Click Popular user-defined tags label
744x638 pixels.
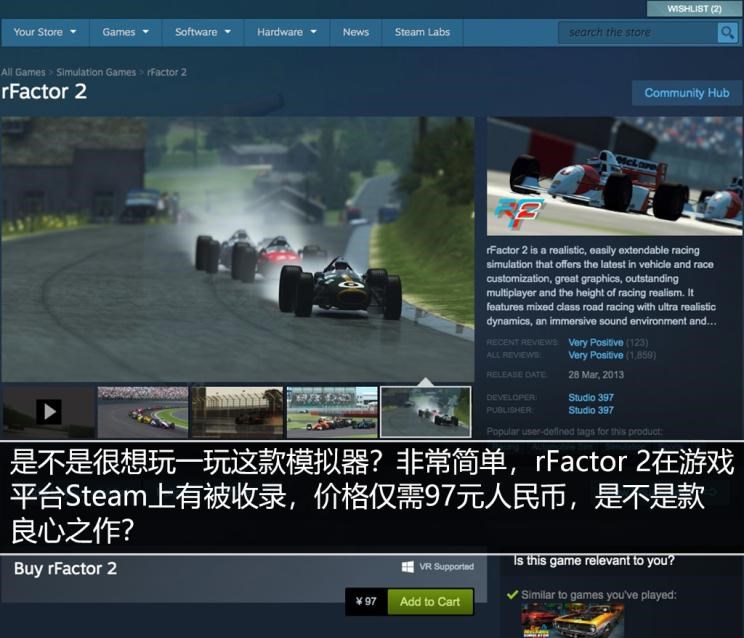574,432
